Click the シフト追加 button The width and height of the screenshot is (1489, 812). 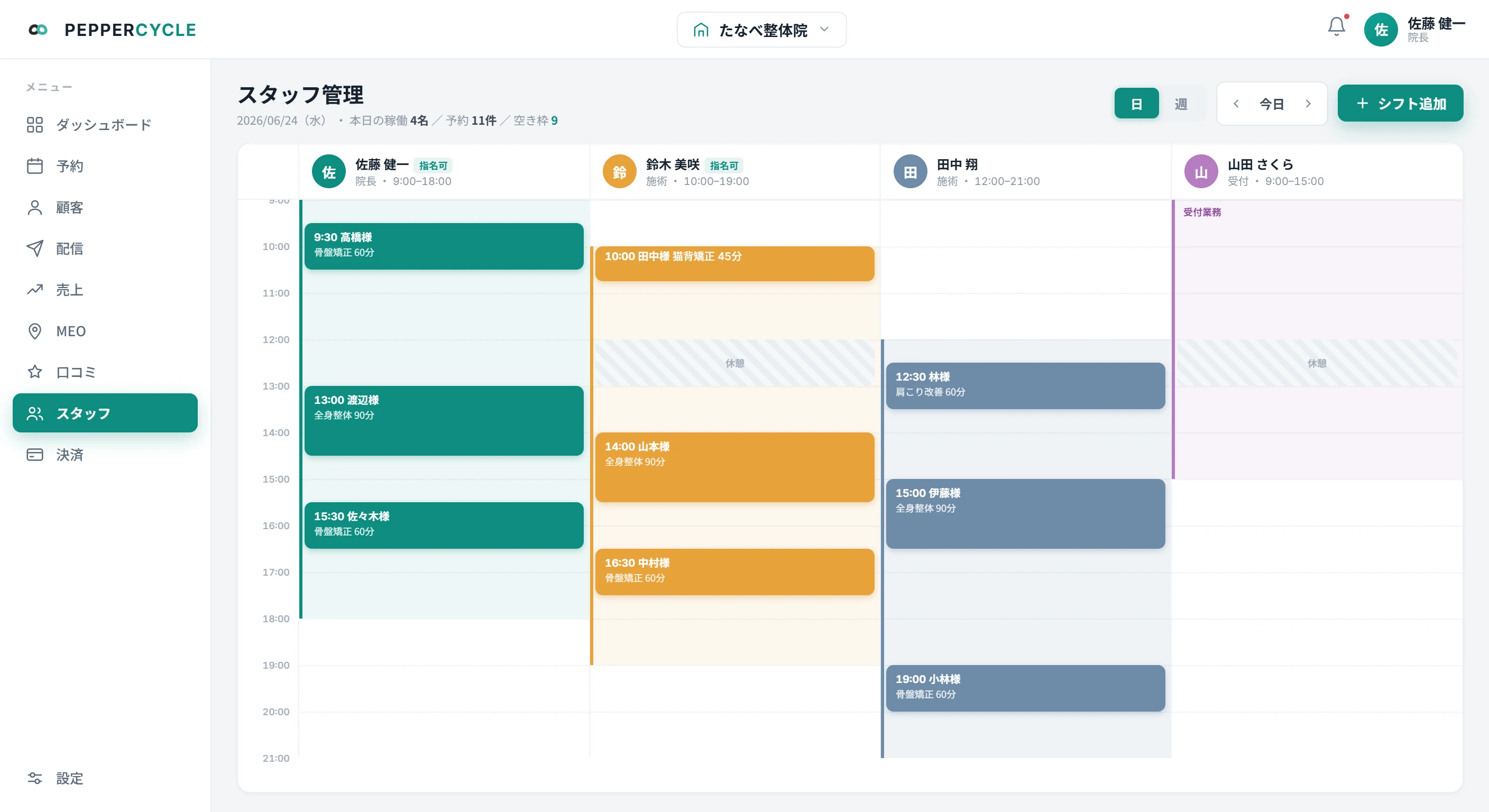(x=1400, y=104)
